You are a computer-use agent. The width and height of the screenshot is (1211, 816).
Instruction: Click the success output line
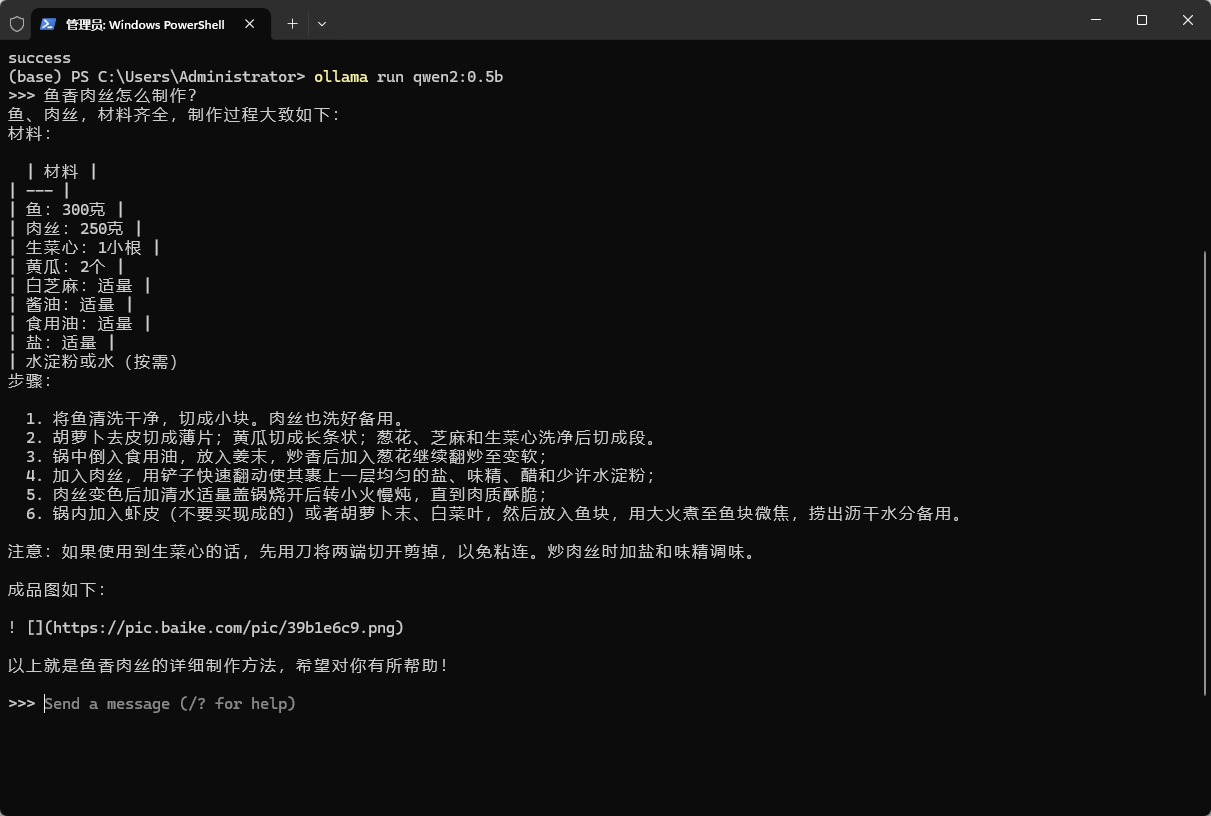pos(39,58)
